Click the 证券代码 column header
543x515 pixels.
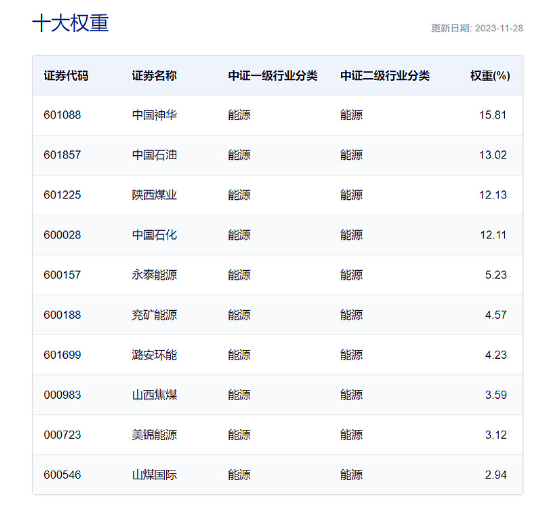pos(66,76)
